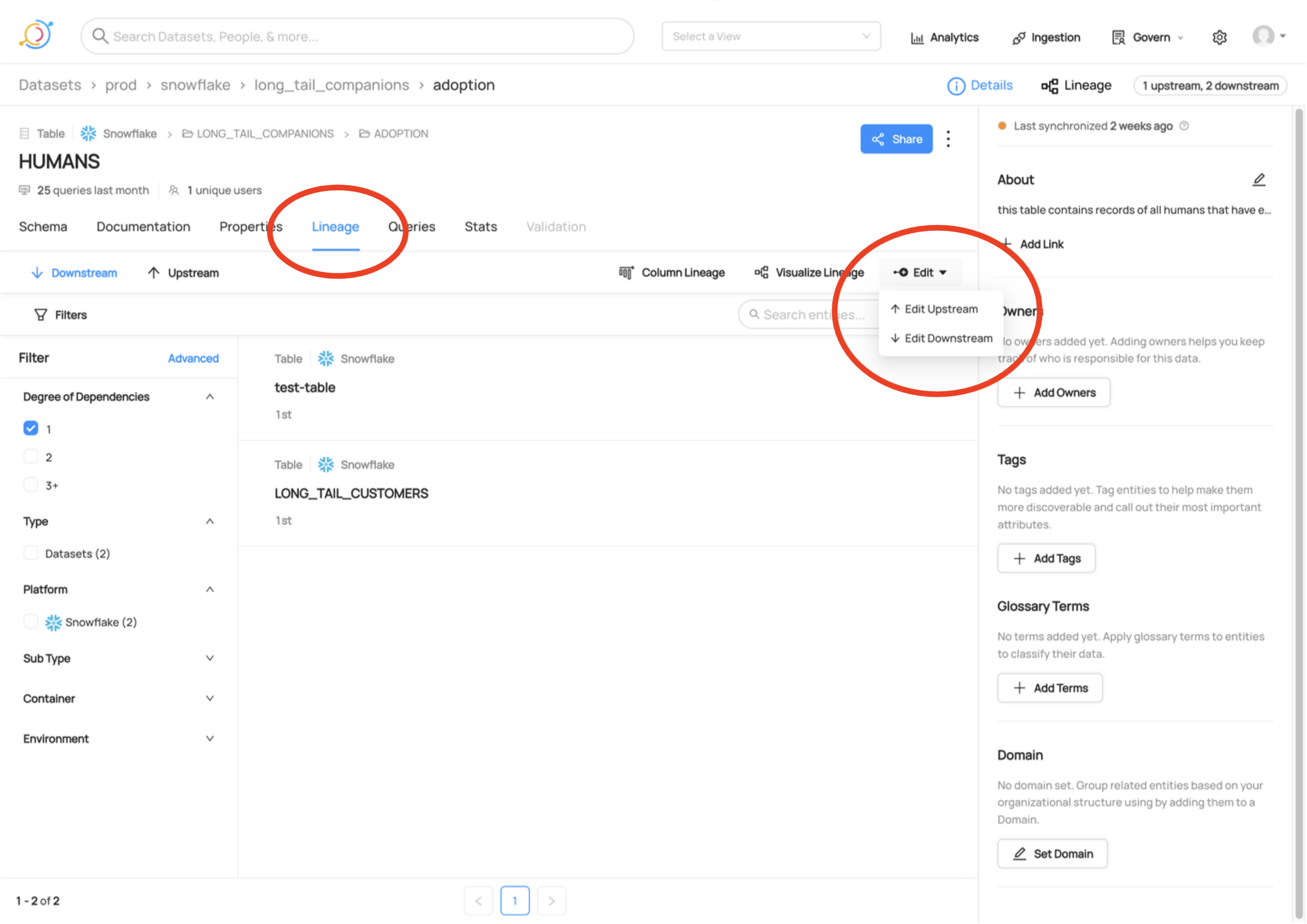The image size is (1307, 924).
Task: Expand the Sub Type filter section
Action: [x=210, y=659]
